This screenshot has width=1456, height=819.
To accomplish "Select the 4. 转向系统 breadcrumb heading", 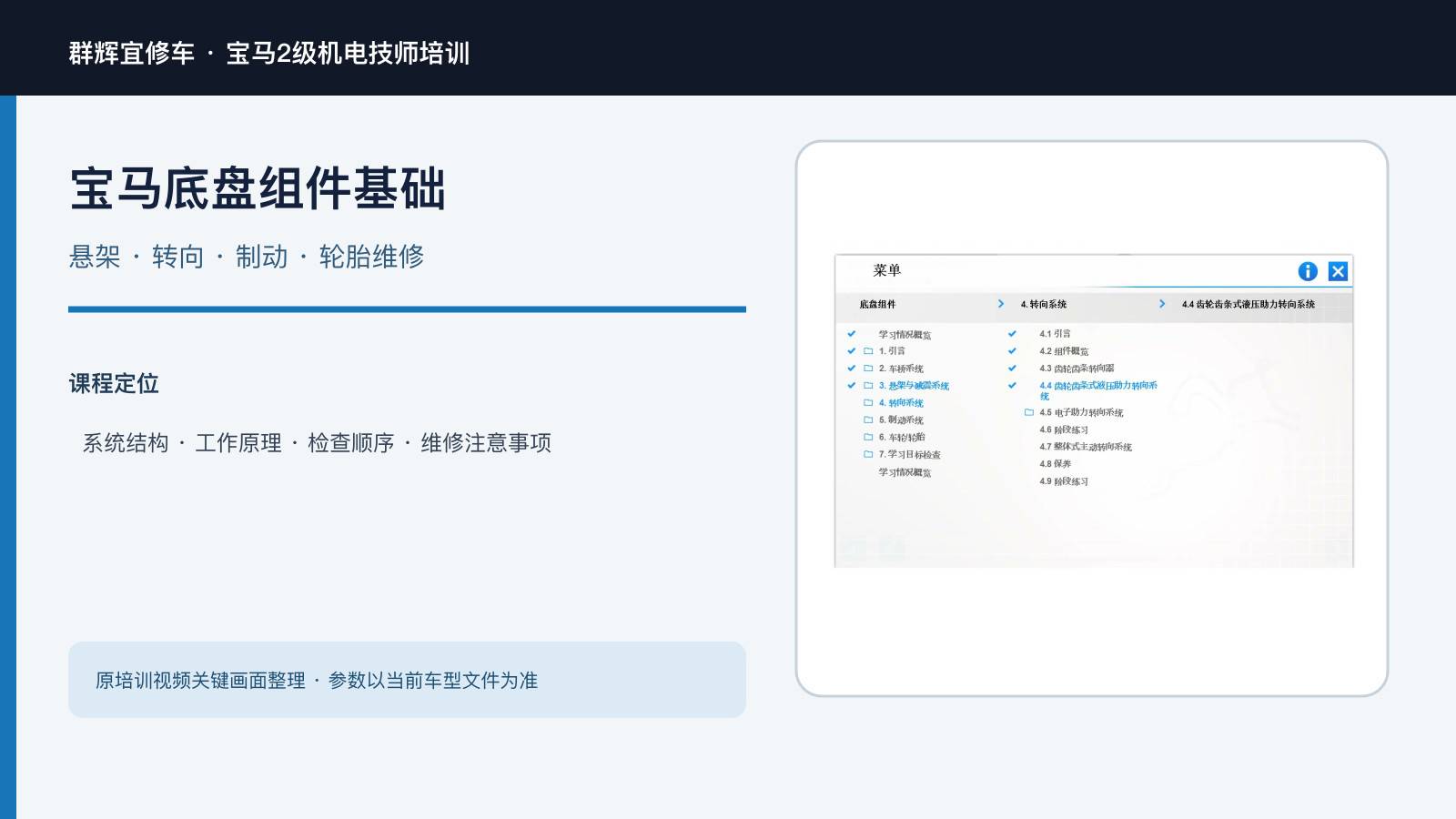I will tap(1044, 304).
